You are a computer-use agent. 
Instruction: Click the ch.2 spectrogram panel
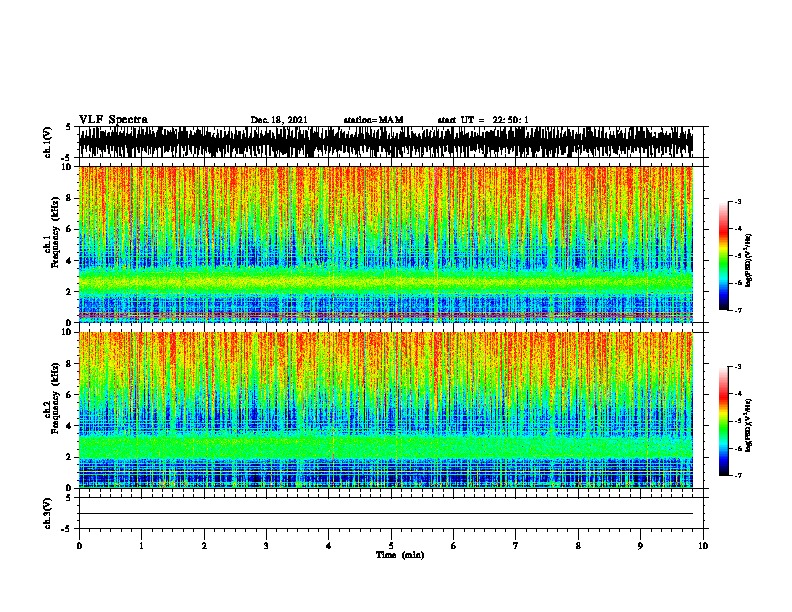[386, 410]
